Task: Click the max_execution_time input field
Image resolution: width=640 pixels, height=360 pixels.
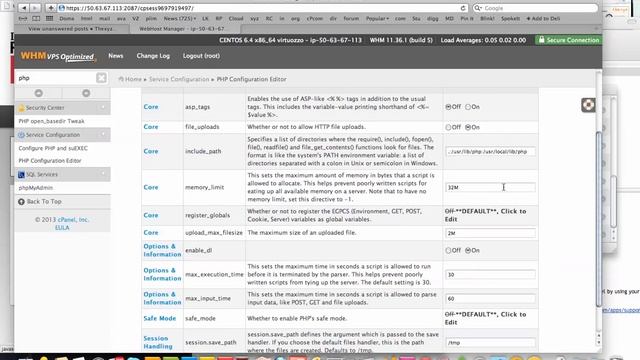Action: pyautogui.click(x=490, y=275)
